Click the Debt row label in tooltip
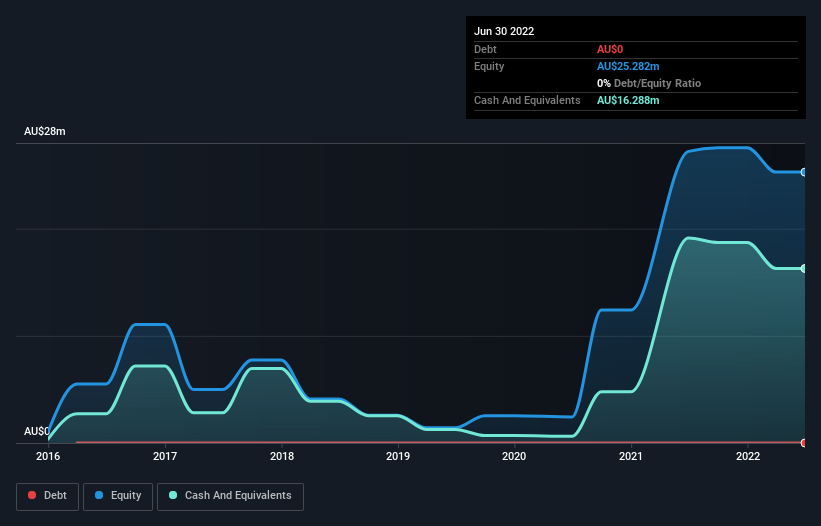 point(485,49)
